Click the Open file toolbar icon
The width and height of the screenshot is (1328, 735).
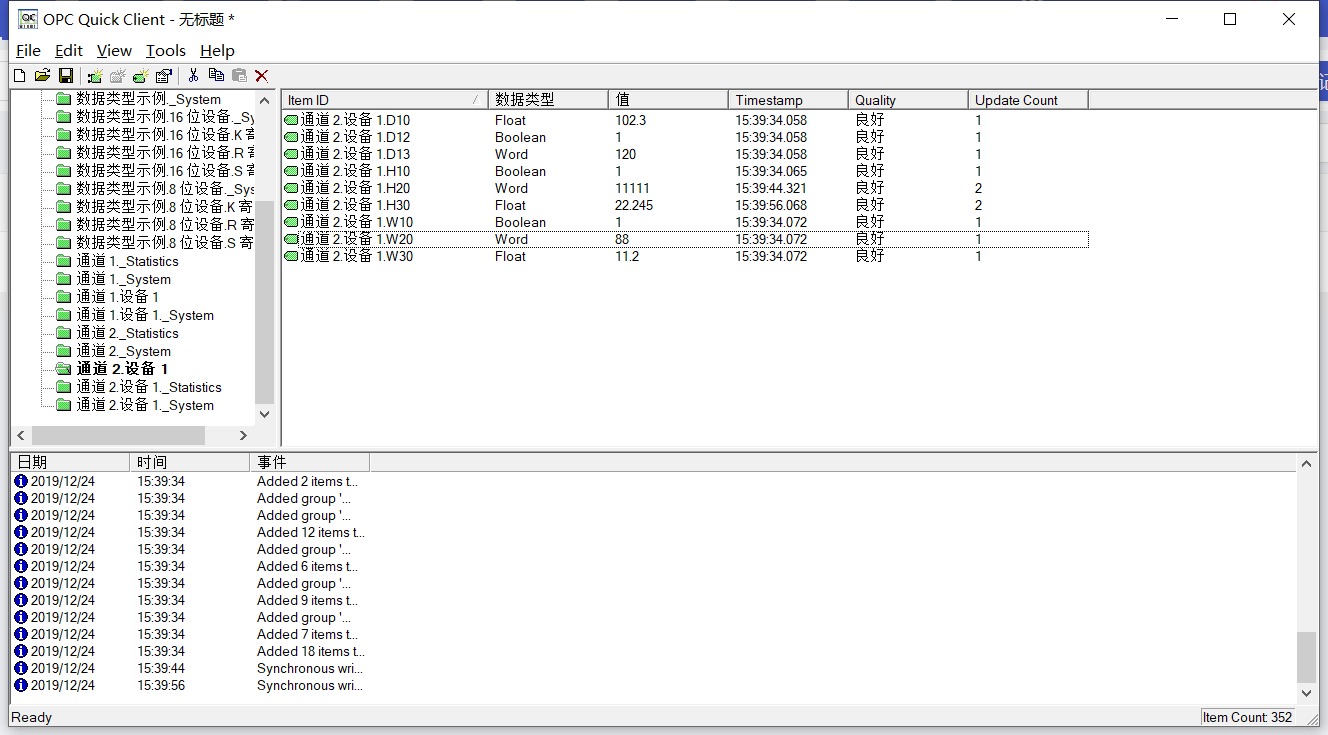point(42,76)
